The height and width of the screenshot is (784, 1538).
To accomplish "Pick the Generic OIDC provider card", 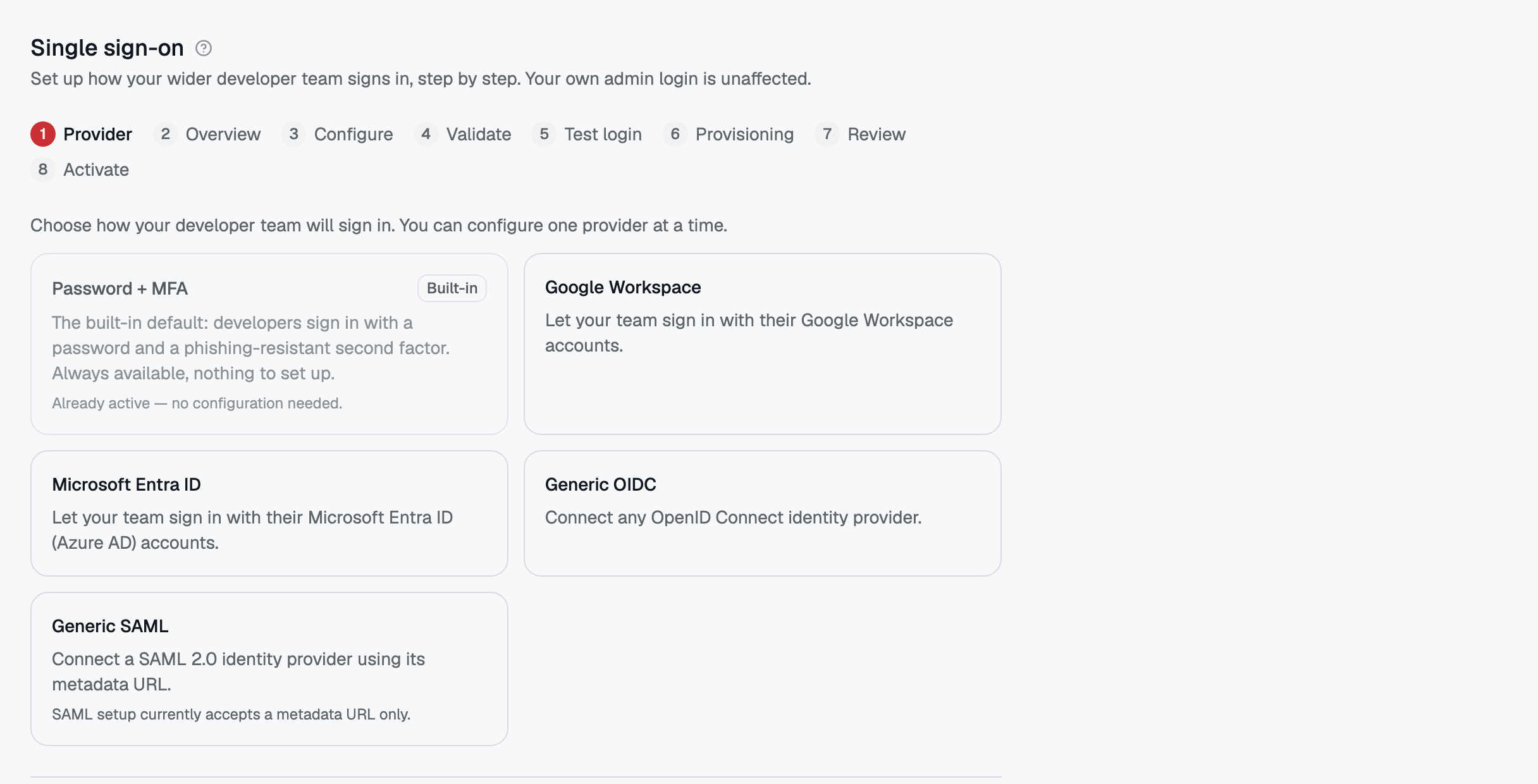I will click(x=763, y=513).
